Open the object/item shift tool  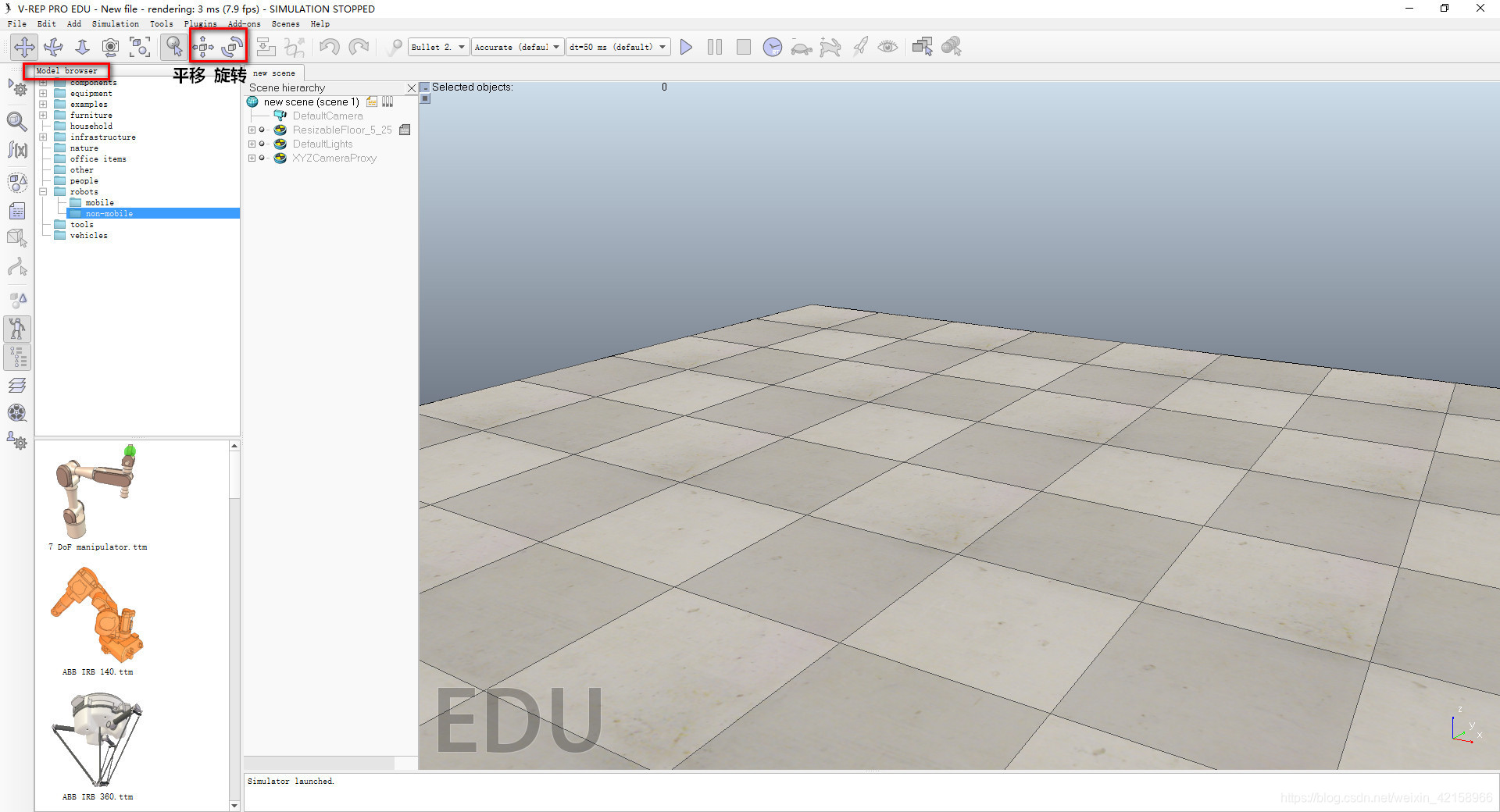(x=203, y=47)
